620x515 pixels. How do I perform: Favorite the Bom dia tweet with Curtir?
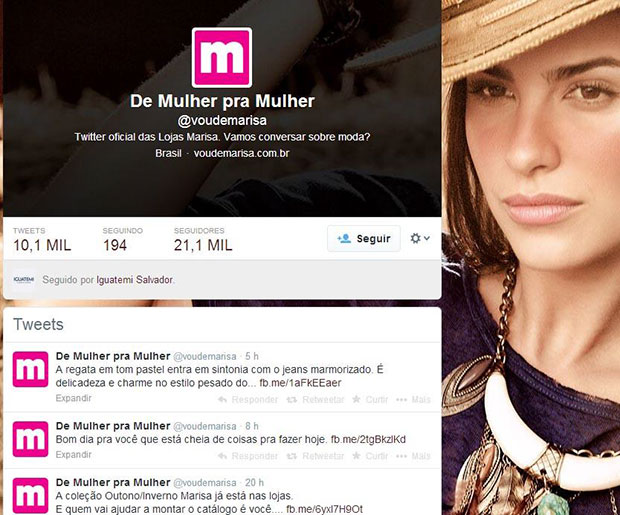click(x=370, y=456)
